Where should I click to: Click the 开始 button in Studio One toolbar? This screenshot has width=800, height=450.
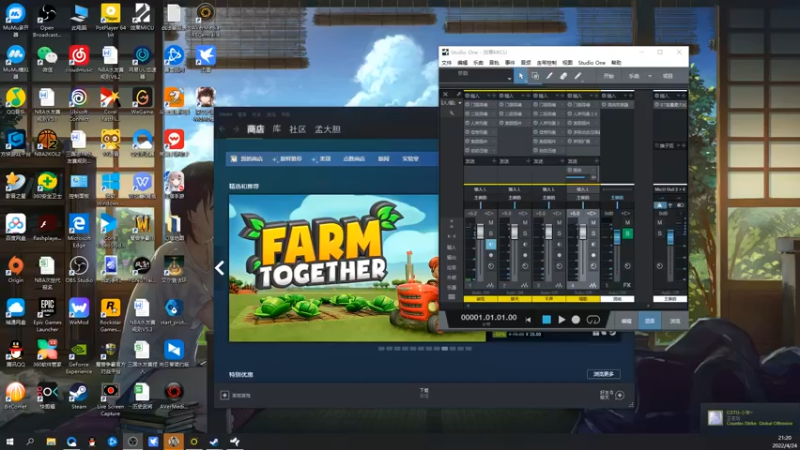pos(608,76)
